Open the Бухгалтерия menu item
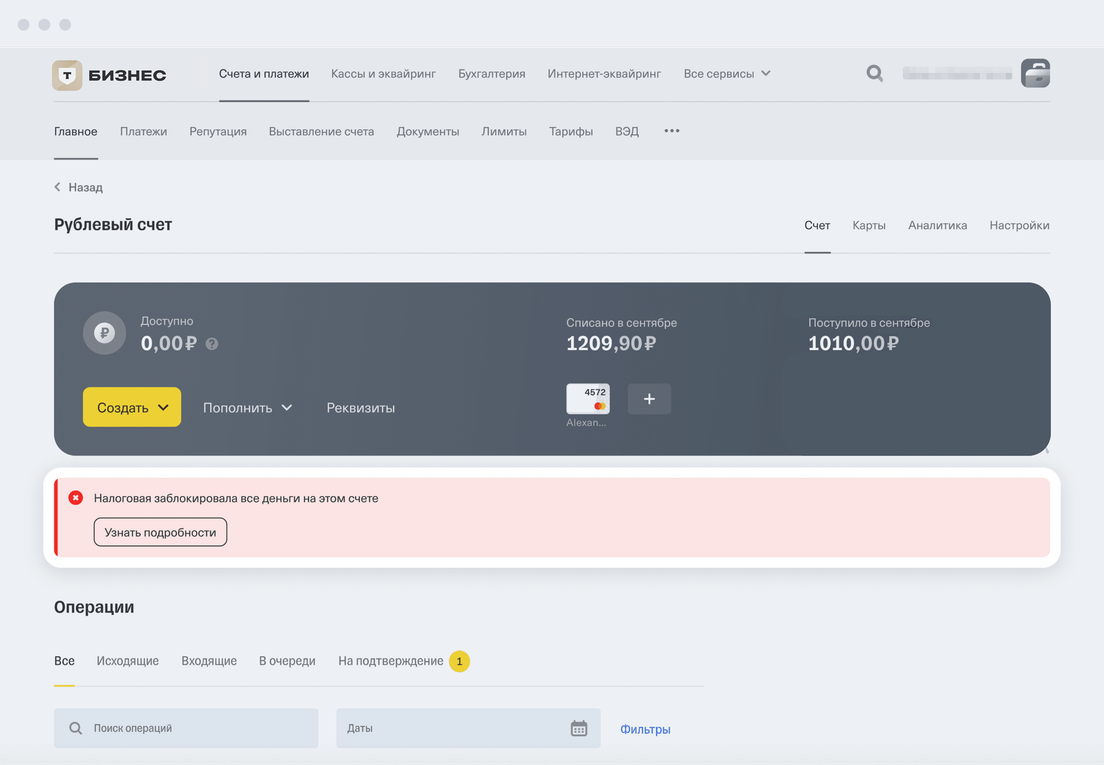 click(491, 74)
